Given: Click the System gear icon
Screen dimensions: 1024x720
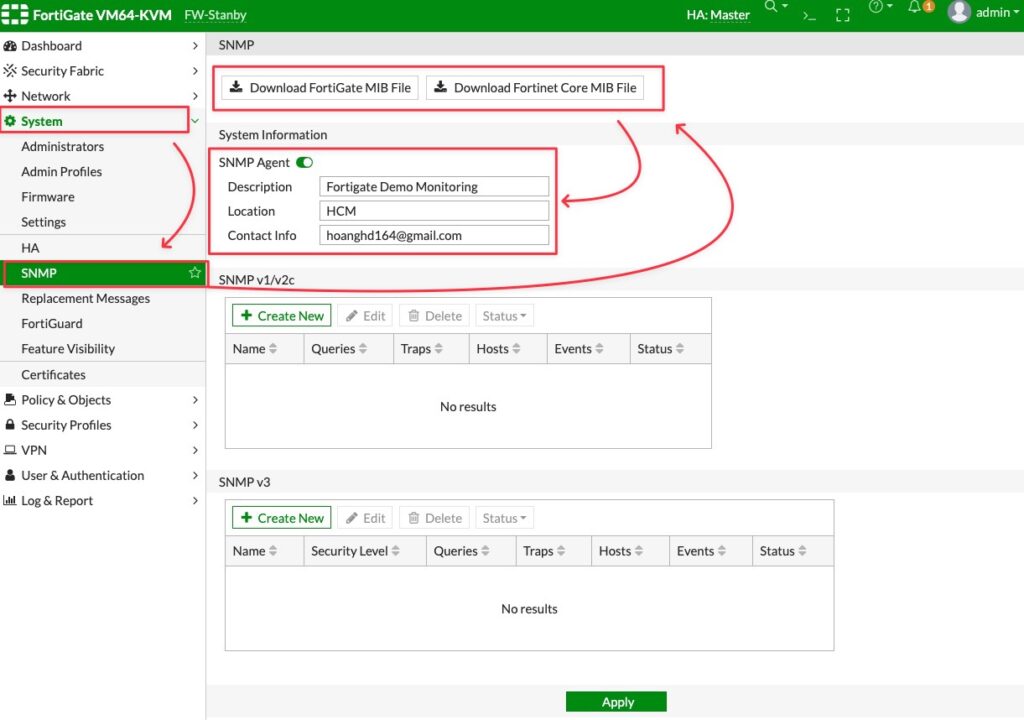Looking at the screenshot, I should tap(10, 121).
